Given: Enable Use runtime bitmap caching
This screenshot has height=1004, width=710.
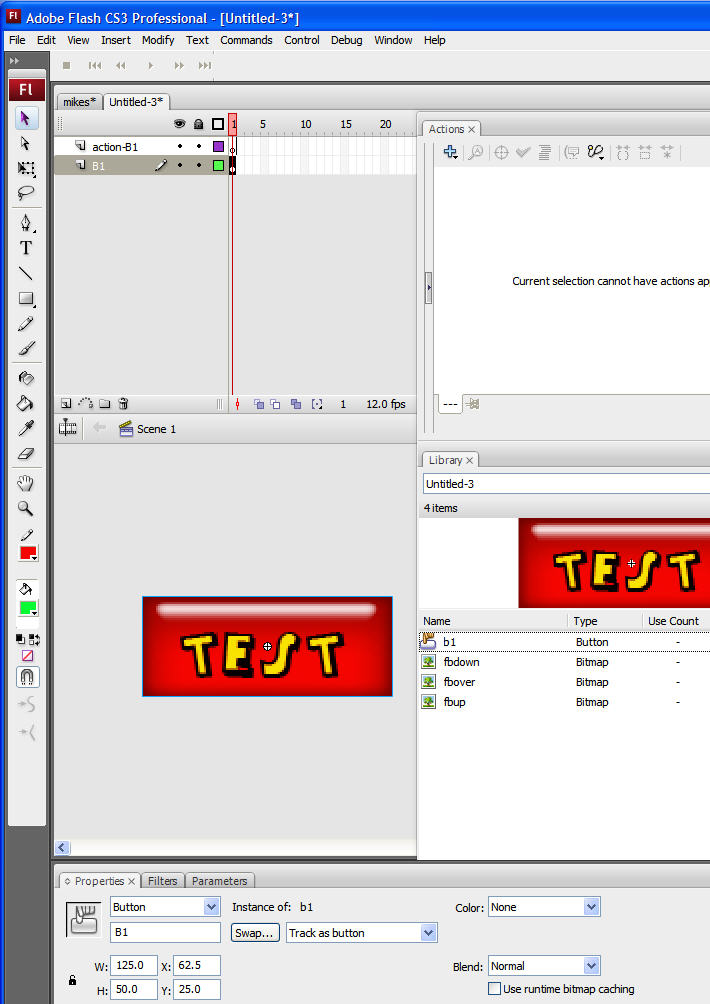Looking at the screenshot, I should [x=494, y=989].
